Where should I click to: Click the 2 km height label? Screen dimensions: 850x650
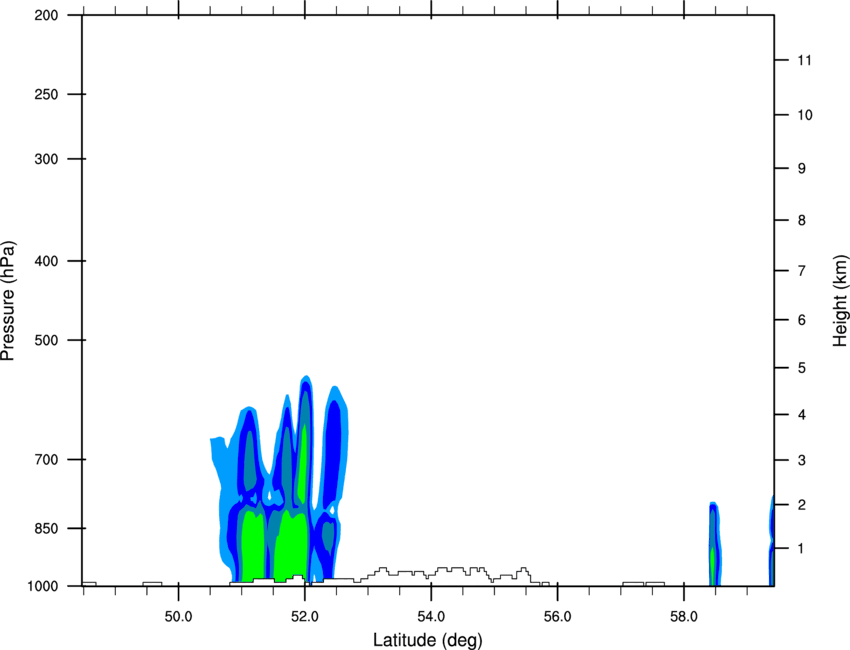pyautogui.click(x=801, y=505)
